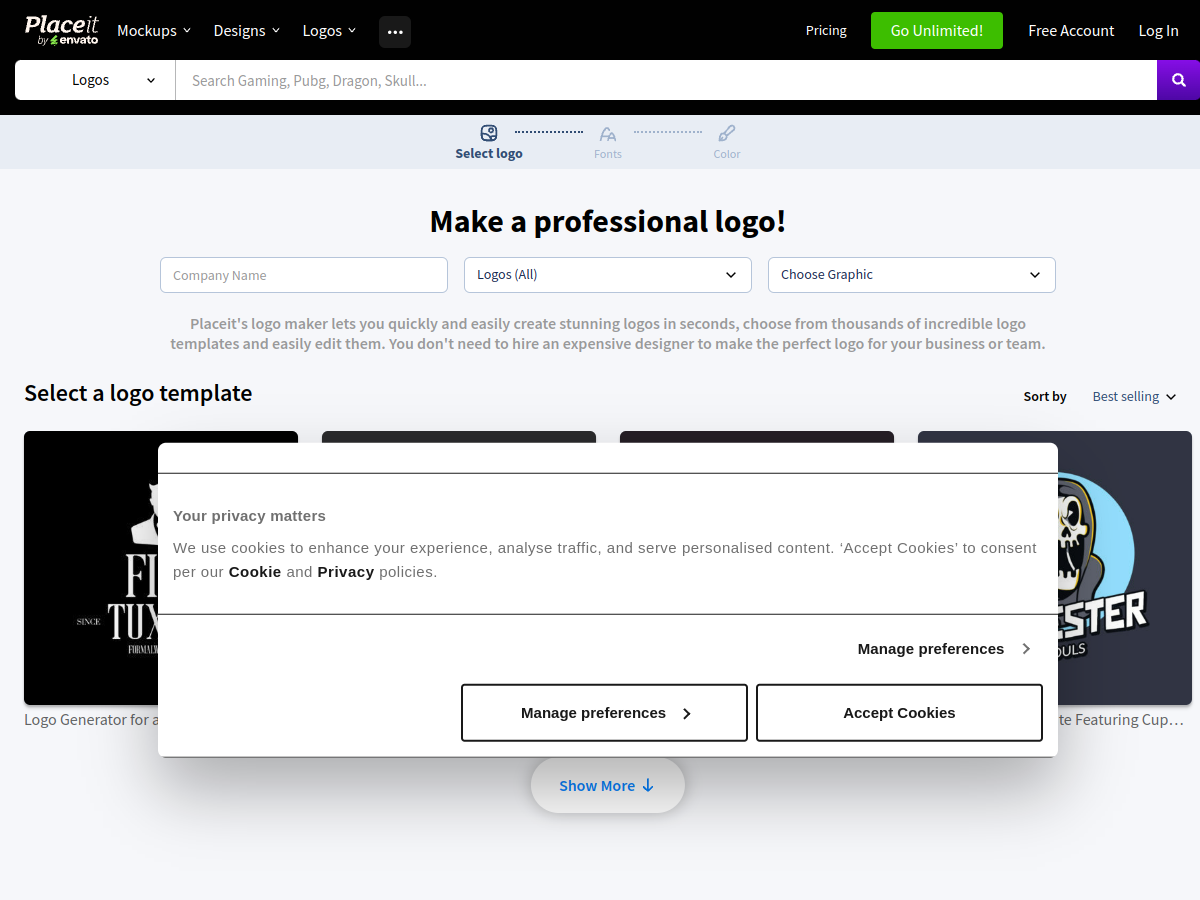Click the Fonts step icon
Image resolution: width=1200 pixels, height=900 pixels.
pos(608,133)
